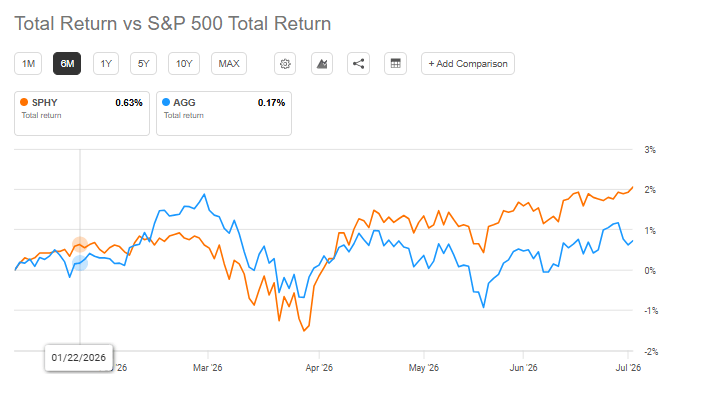
Task: Switch to the 5Y time range
Action: click(x=143, y=64)
